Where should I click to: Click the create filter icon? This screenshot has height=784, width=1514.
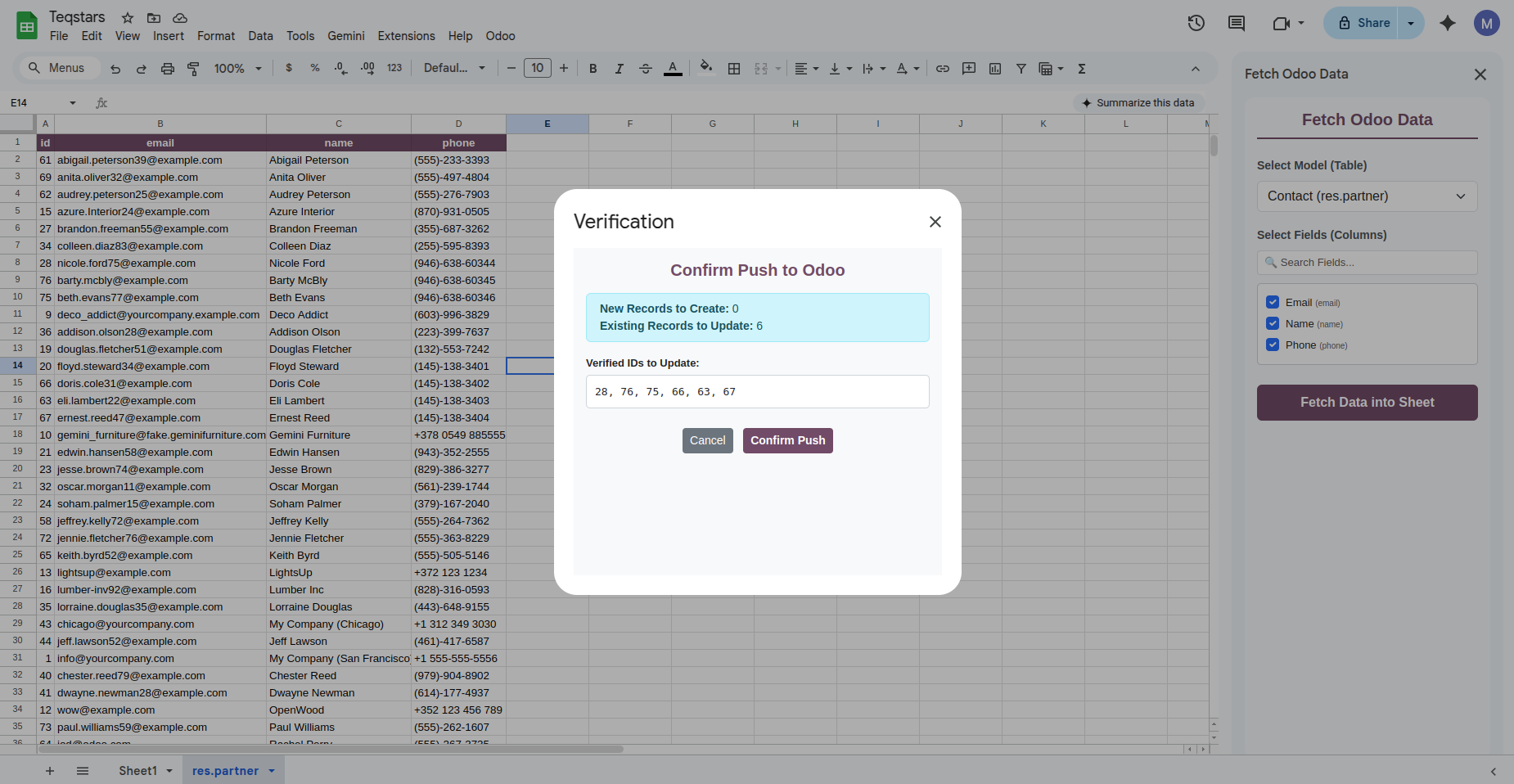click(x=1021, y=69)
